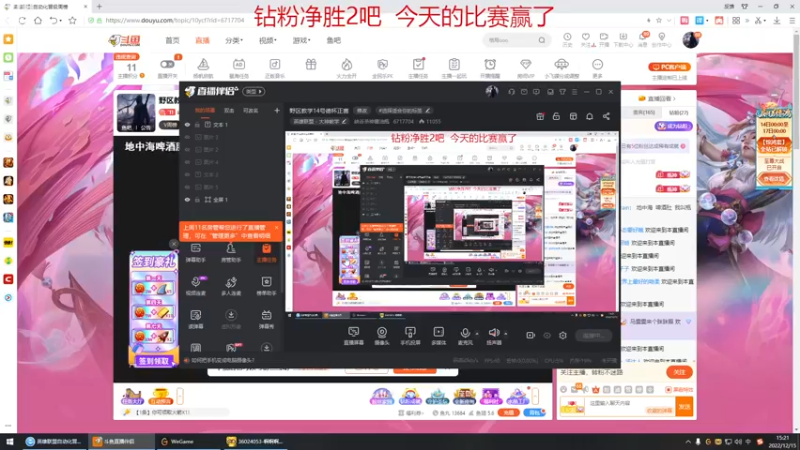The width and height of the screenshot is (800, 450).
Task: Go to 首页 in site navigation
Action: [x=172, y=40]
